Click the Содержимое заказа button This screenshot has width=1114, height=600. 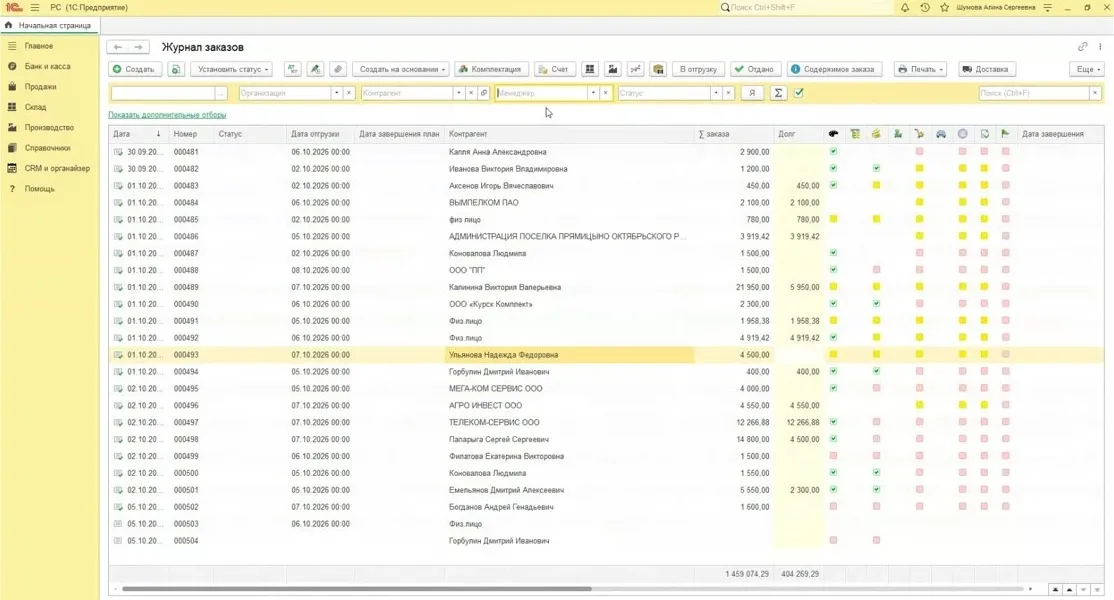[x=835, y=69]
